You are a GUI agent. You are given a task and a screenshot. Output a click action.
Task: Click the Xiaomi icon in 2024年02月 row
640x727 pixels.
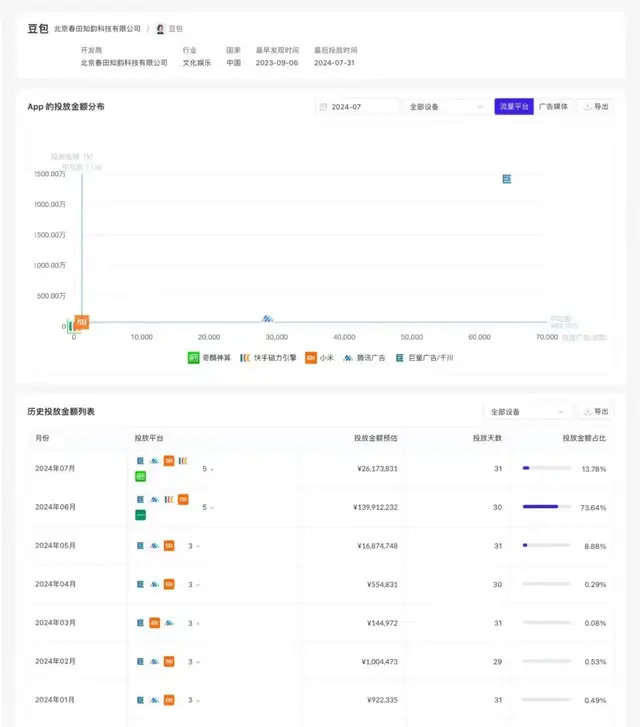tap(169, 662)
